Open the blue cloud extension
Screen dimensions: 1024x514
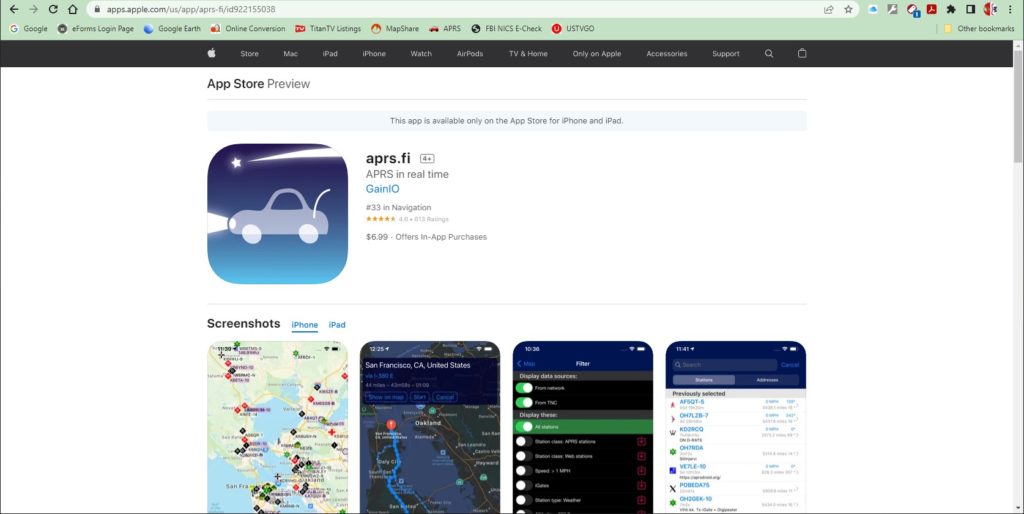click(x=873, y=9)
